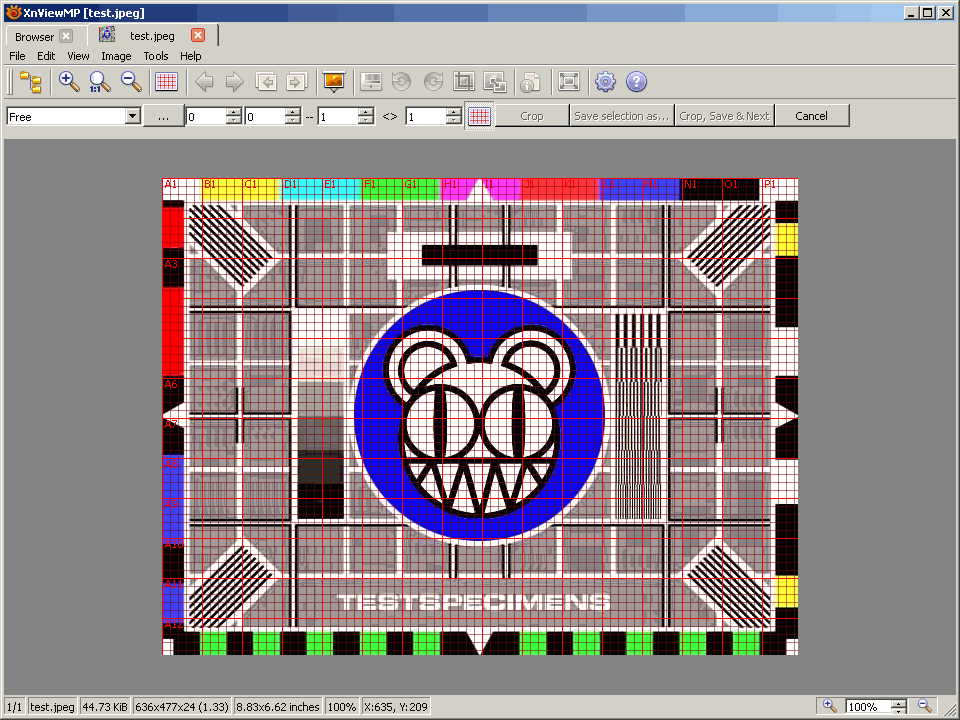Open the Help menu
Image resolution: width=960 pixels, height=720 pixels.
(190, 56)
